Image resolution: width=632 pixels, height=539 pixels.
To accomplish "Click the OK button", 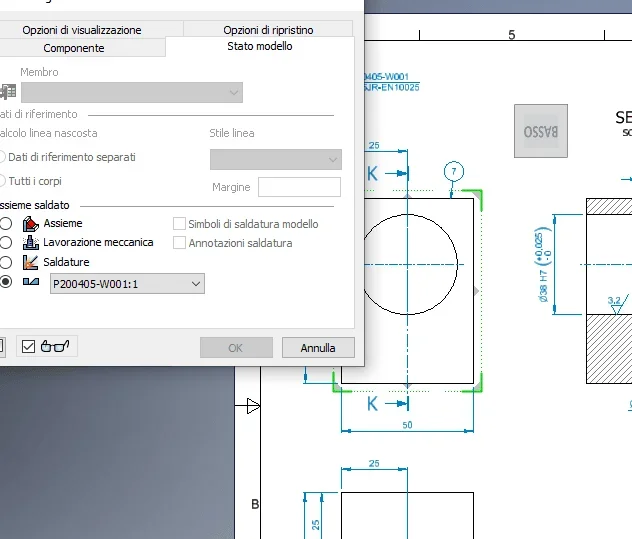I will (236, 348).
